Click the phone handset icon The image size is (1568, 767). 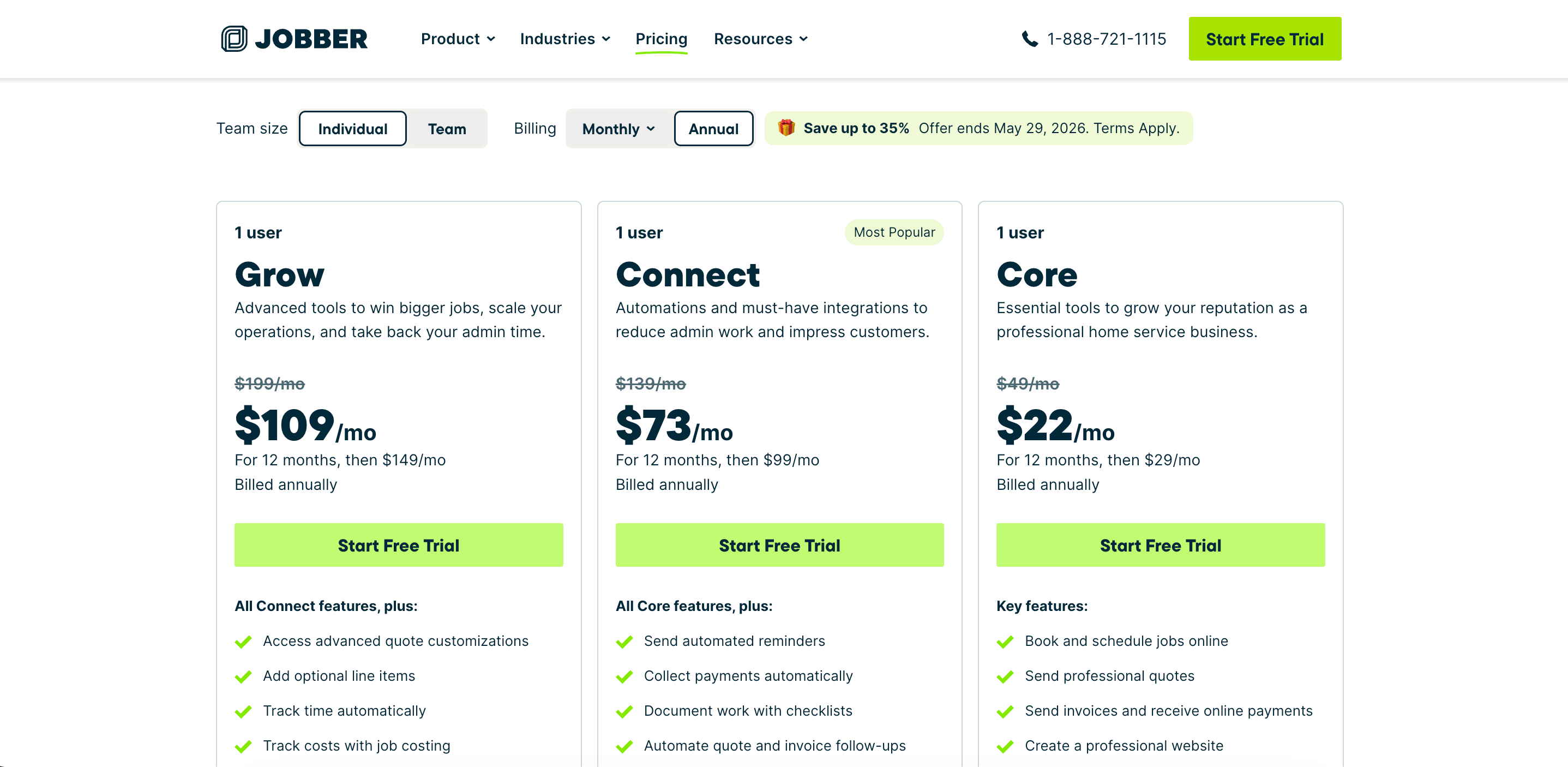(x=1029, y=39)
